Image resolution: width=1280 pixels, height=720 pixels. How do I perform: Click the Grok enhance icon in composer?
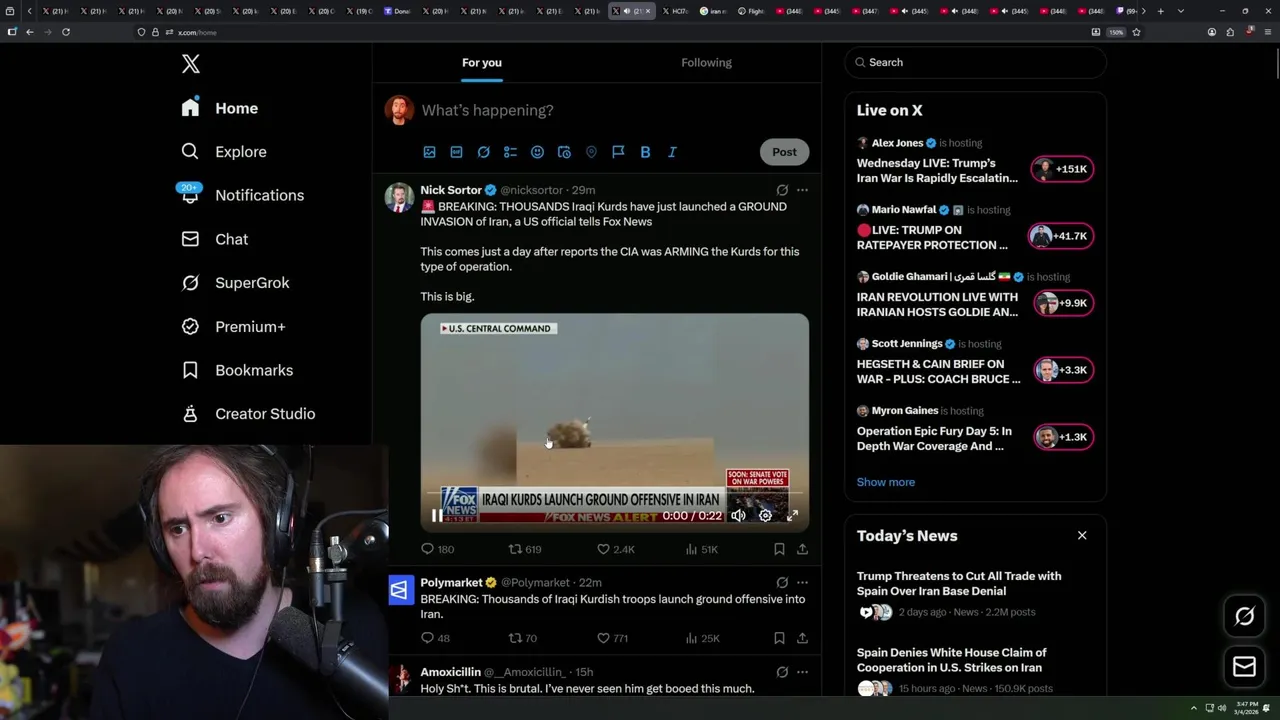point(483,152)
